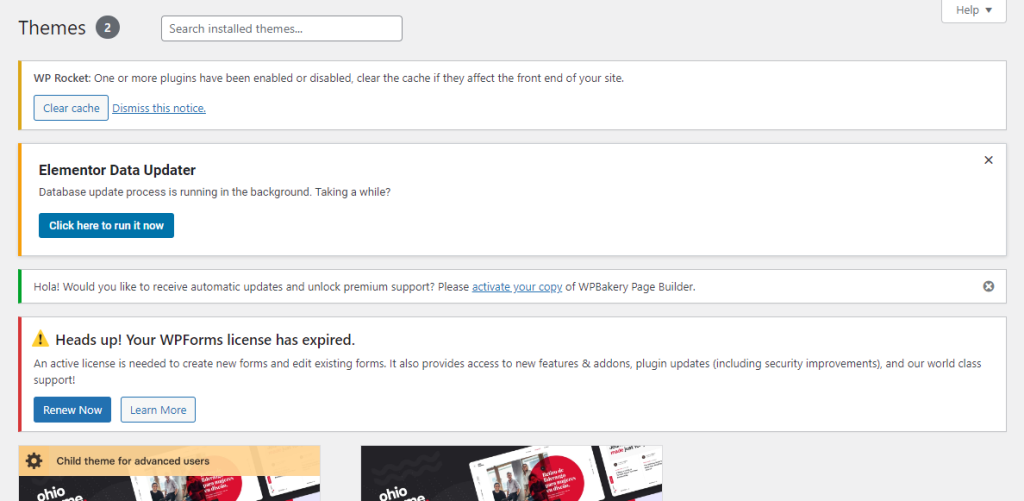Dismiss the Elementor Data Updater notice
The width and height of the screenshot is (1024, 501).
(988, 160)
